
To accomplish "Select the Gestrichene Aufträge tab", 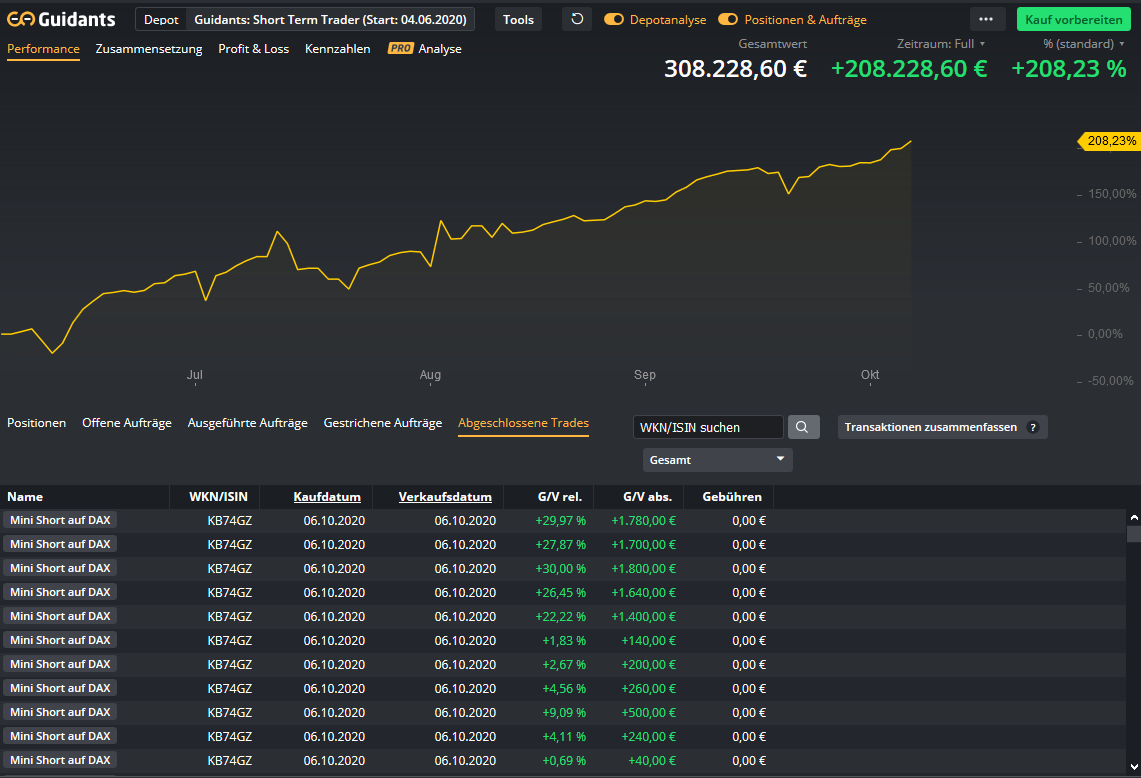I will pos(383,423).
